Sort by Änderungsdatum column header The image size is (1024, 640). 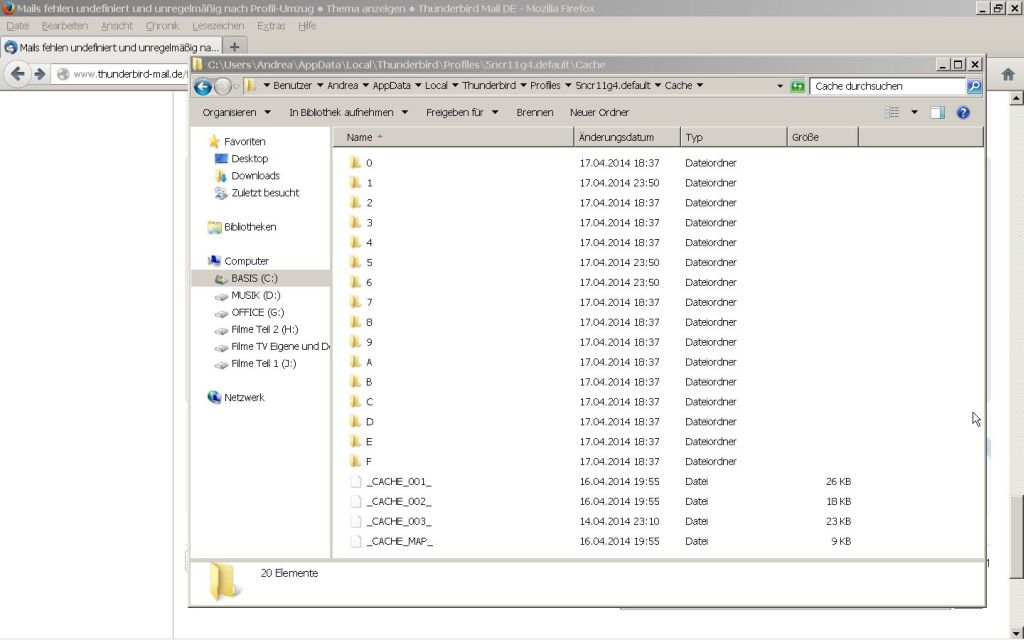click(616, 137)
